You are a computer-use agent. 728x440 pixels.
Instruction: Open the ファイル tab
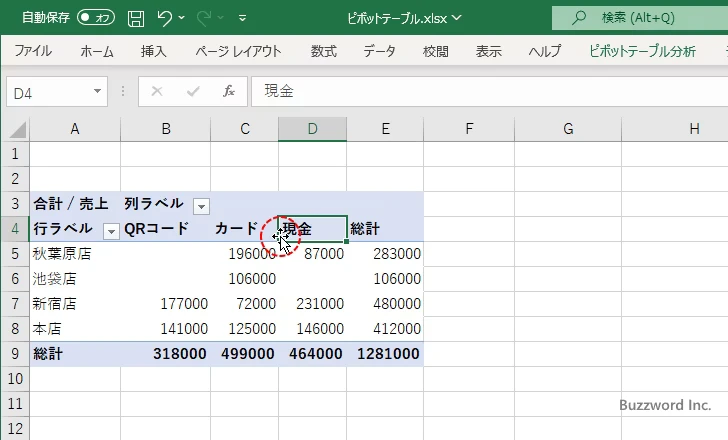(33, 51)
